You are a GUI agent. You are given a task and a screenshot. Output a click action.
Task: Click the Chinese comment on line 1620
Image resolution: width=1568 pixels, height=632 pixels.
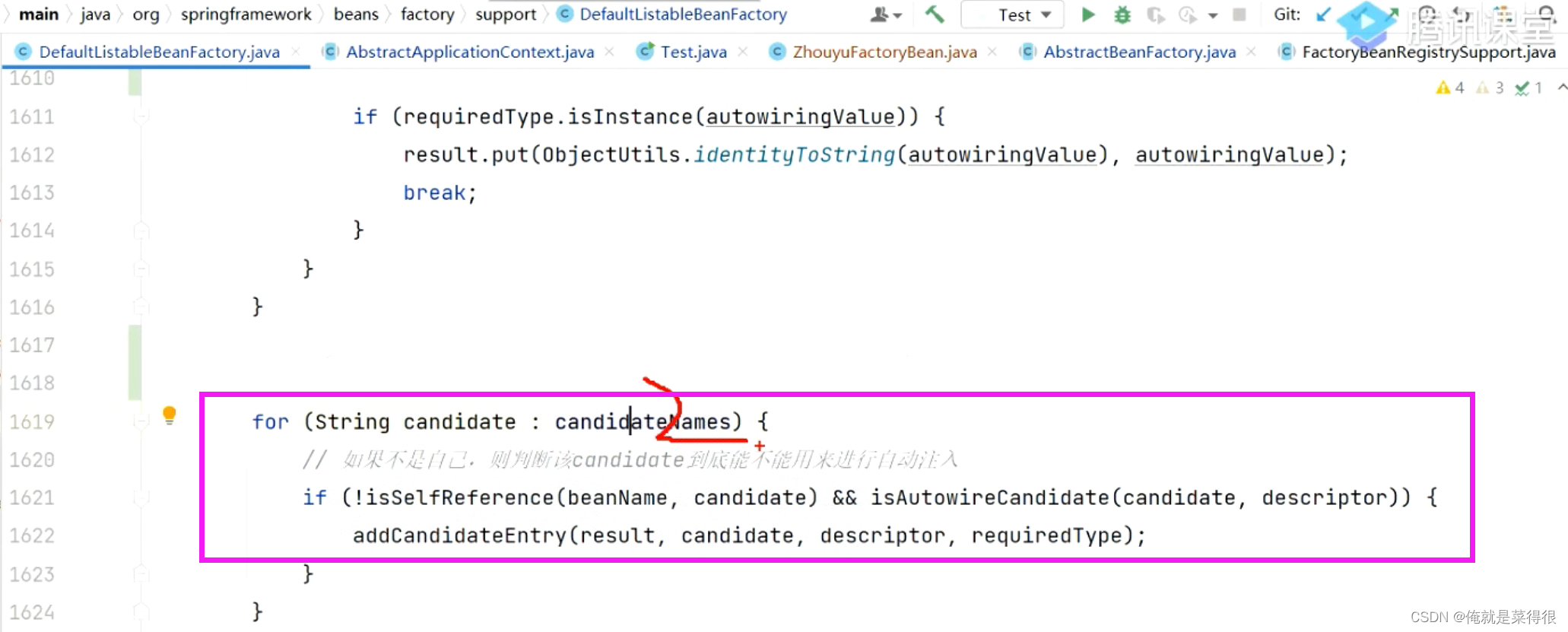point(630,459)
